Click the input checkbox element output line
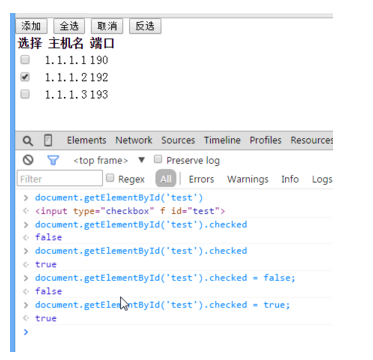373x360 pixels. tap(130, 211)
